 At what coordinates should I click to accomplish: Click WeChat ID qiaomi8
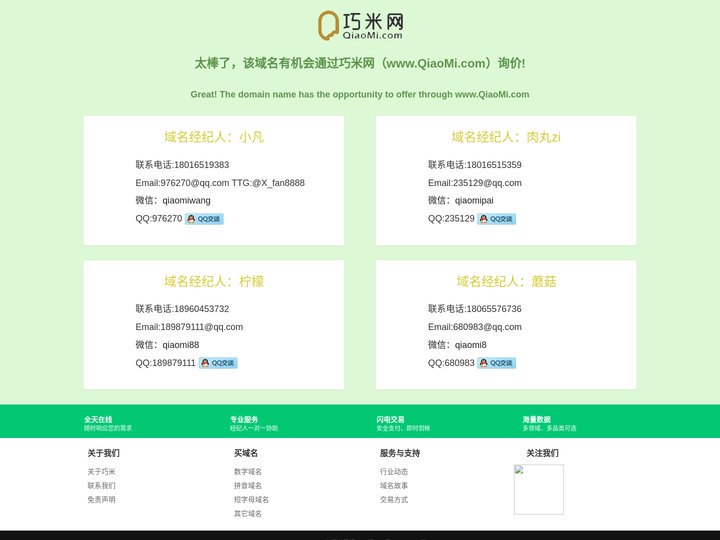(x=471, y=345)
